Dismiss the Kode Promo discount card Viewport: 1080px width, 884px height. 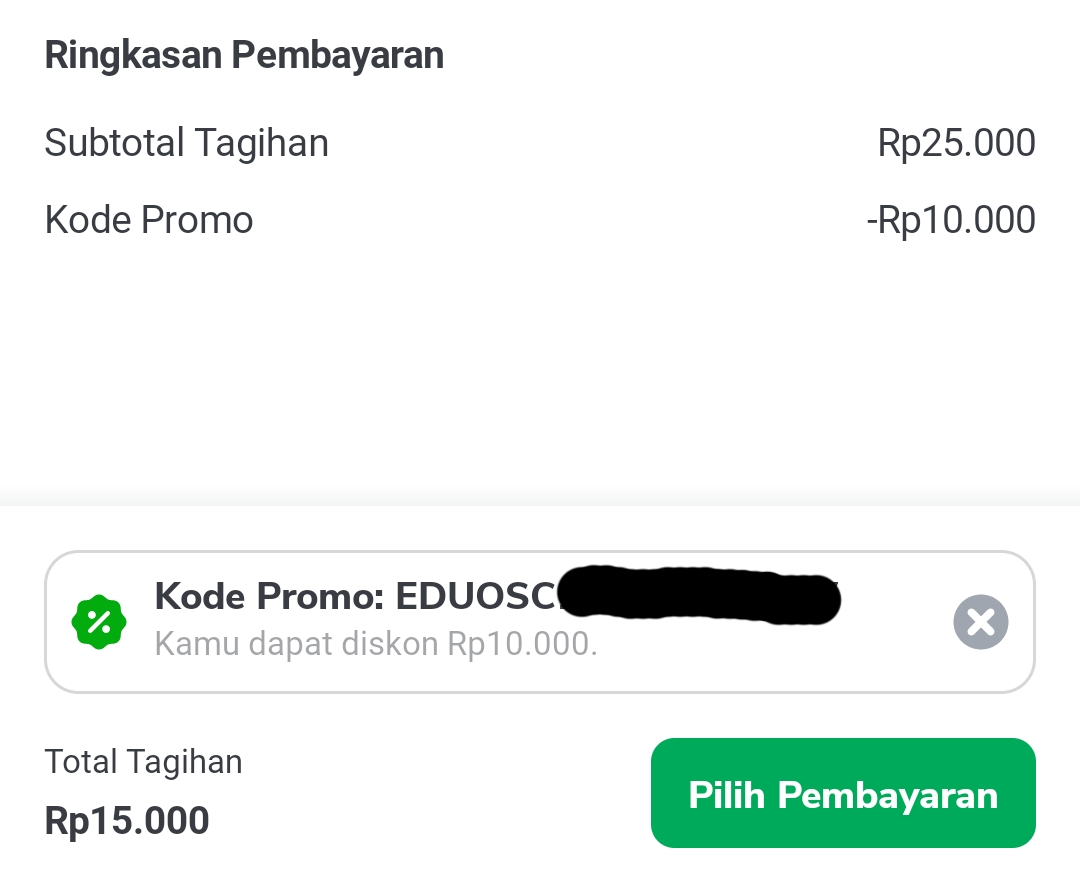tap(981, 621)
